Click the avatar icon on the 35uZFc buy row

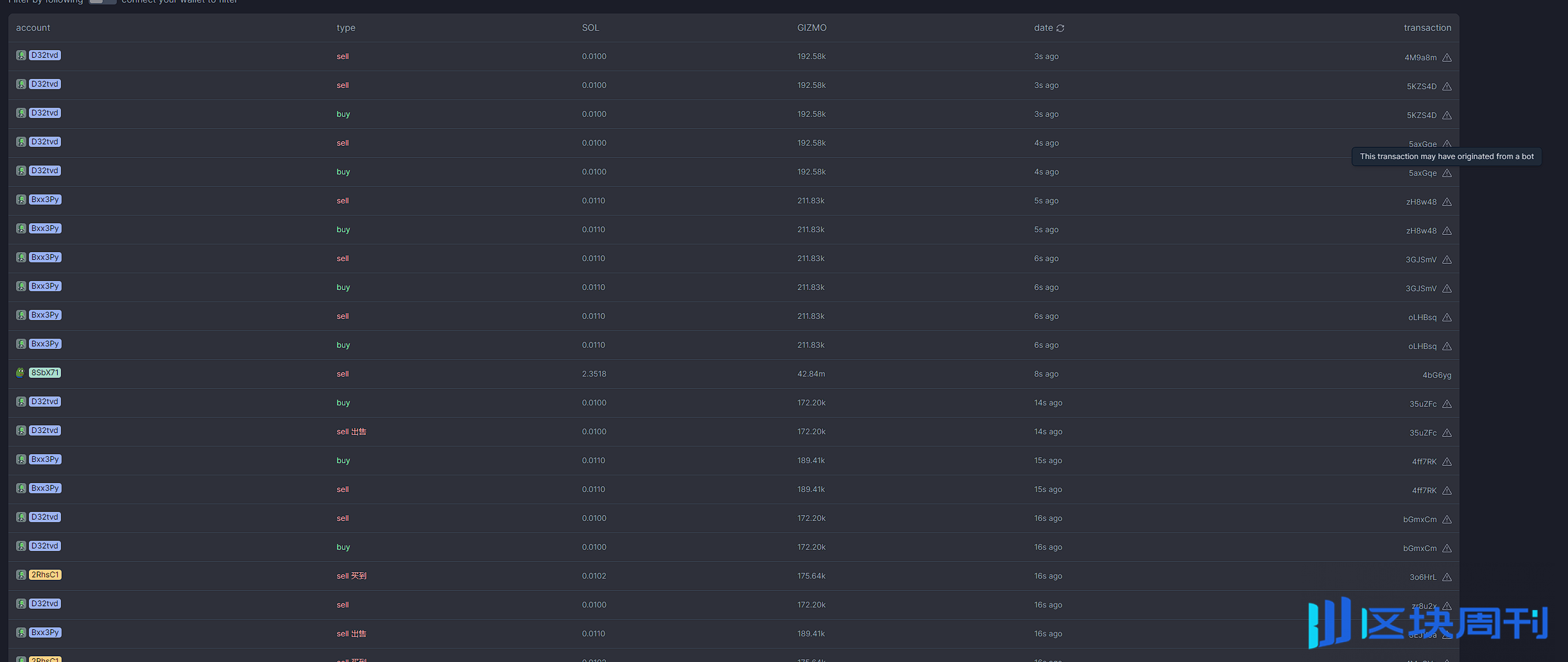pyautogui.click(x=21, y=402)
